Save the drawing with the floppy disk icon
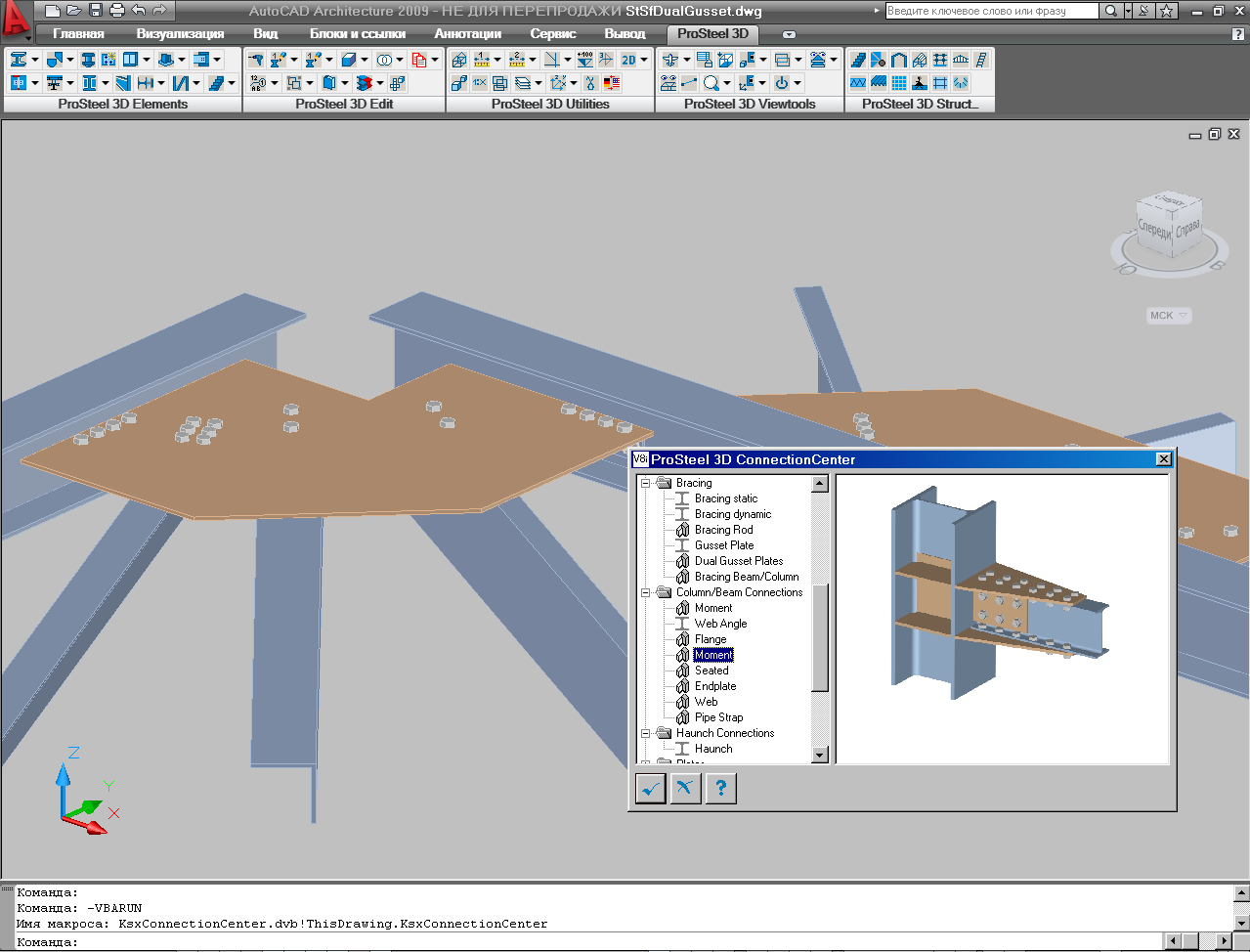Viewport: 1250px width, 952px height. pos(95,11)
